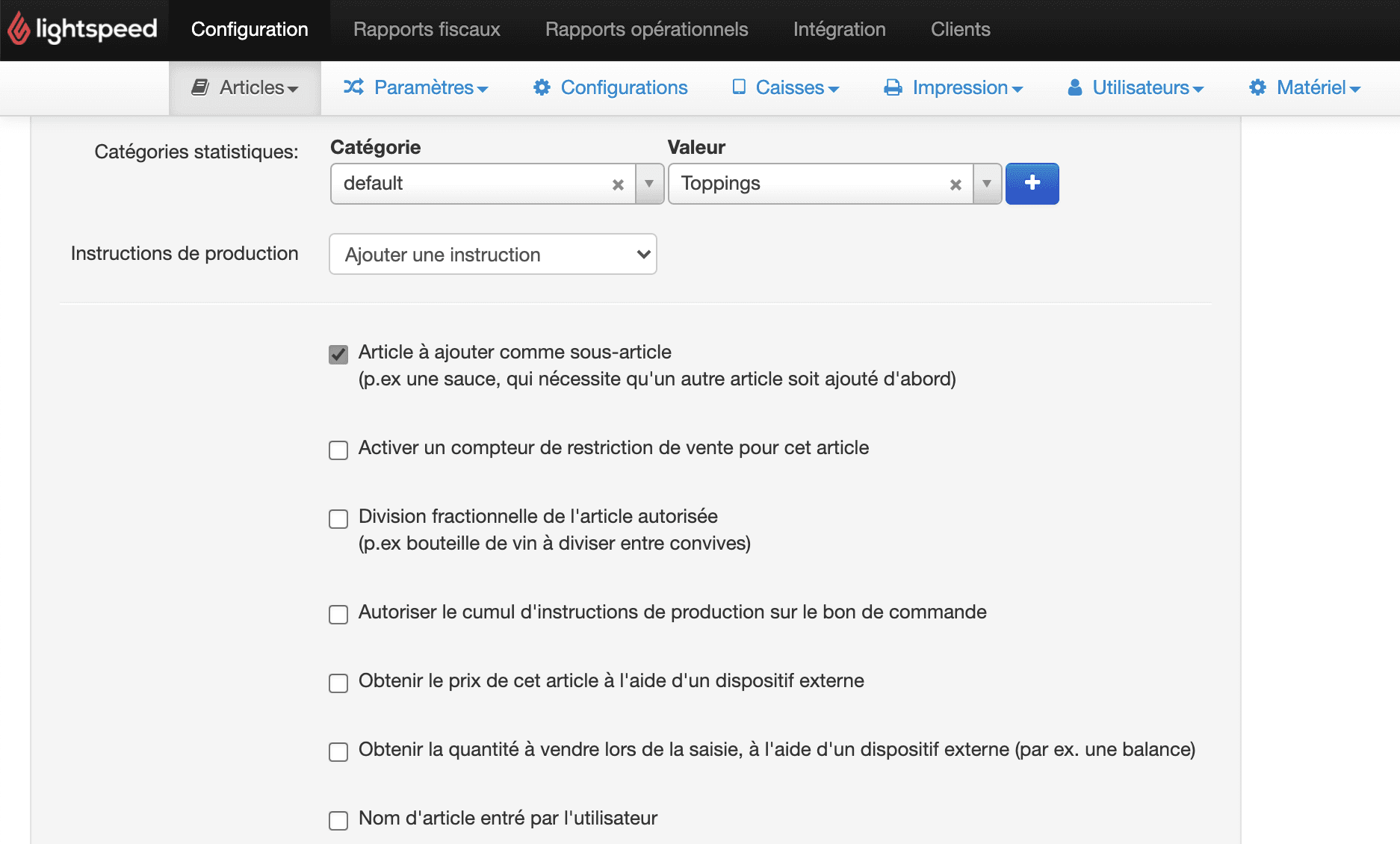
Task: Switch to the Rapports fiscaux menu
Action: (x=427, y=29)
